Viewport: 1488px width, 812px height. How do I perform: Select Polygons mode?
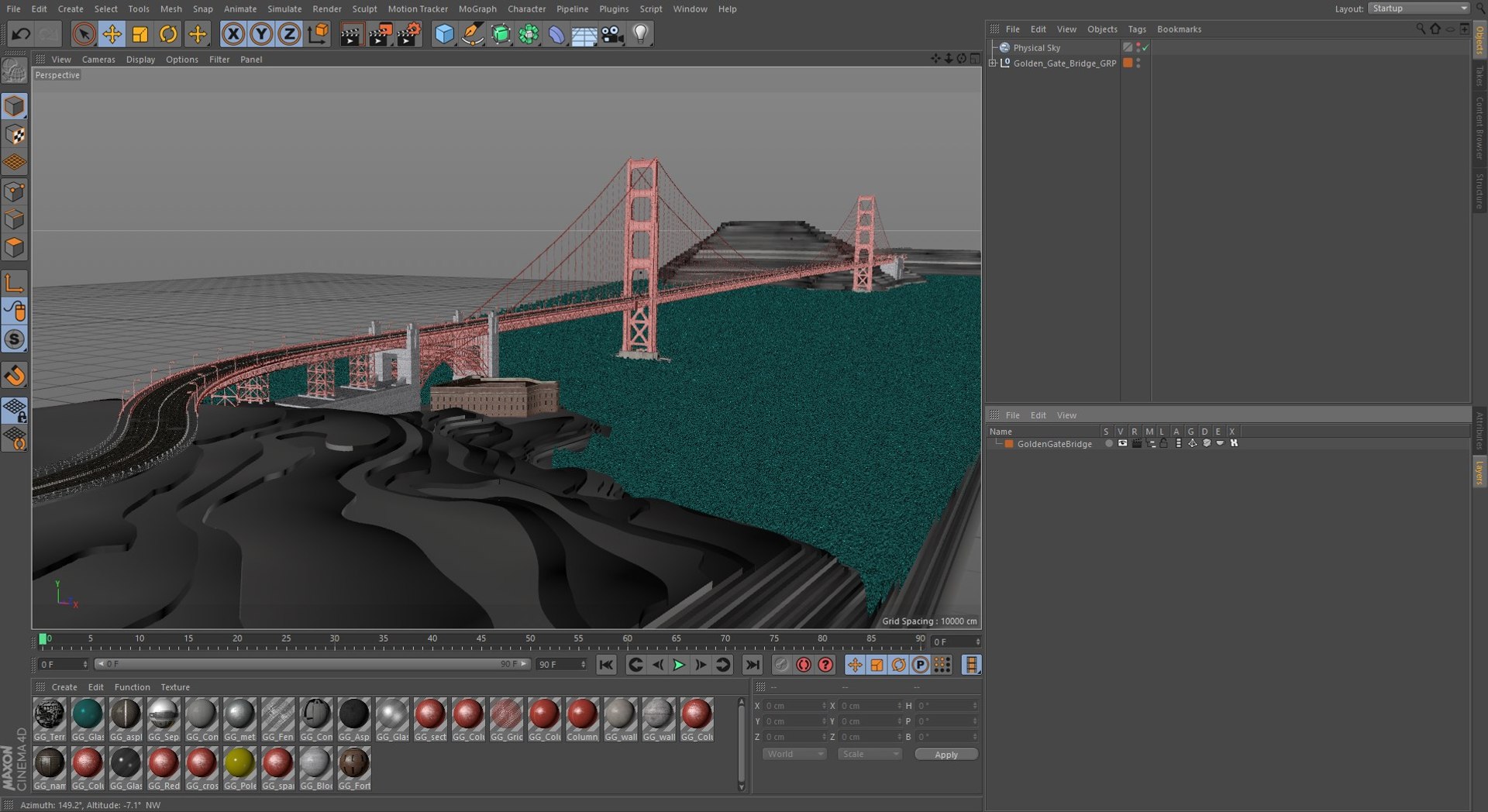(15, 247)
